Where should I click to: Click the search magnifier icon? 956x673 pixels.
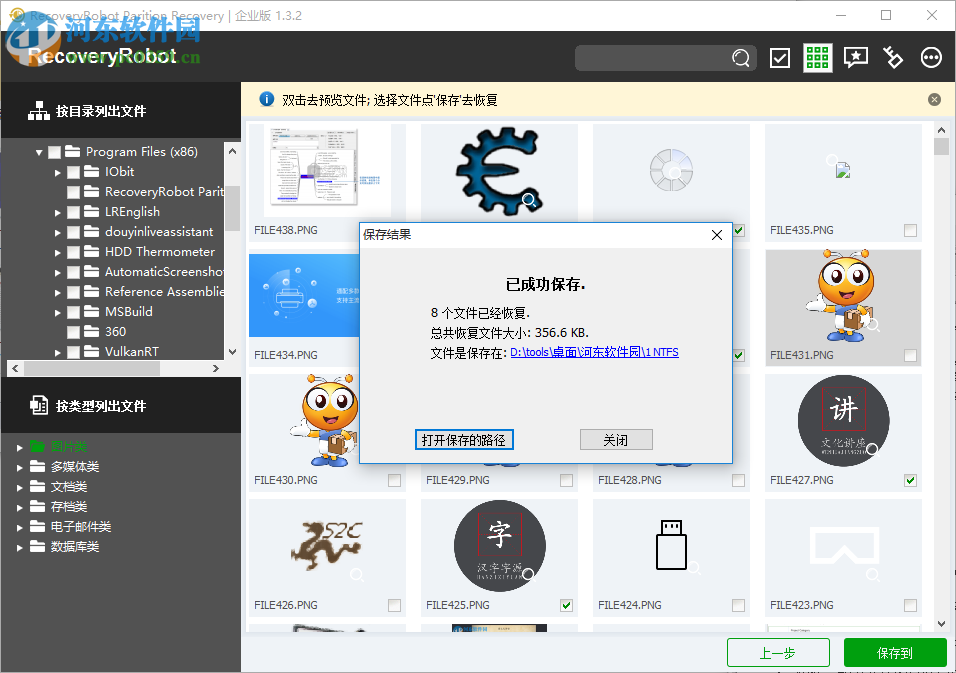[x=741, y=58]
